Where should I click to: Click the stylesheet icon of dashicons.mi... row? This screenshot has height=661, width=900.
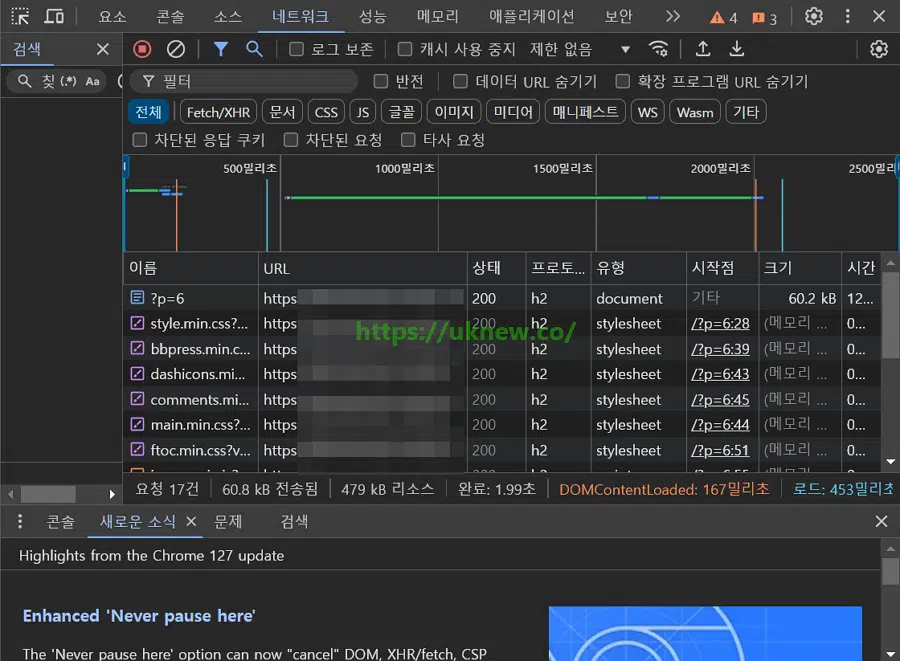(x=137, y=374)
